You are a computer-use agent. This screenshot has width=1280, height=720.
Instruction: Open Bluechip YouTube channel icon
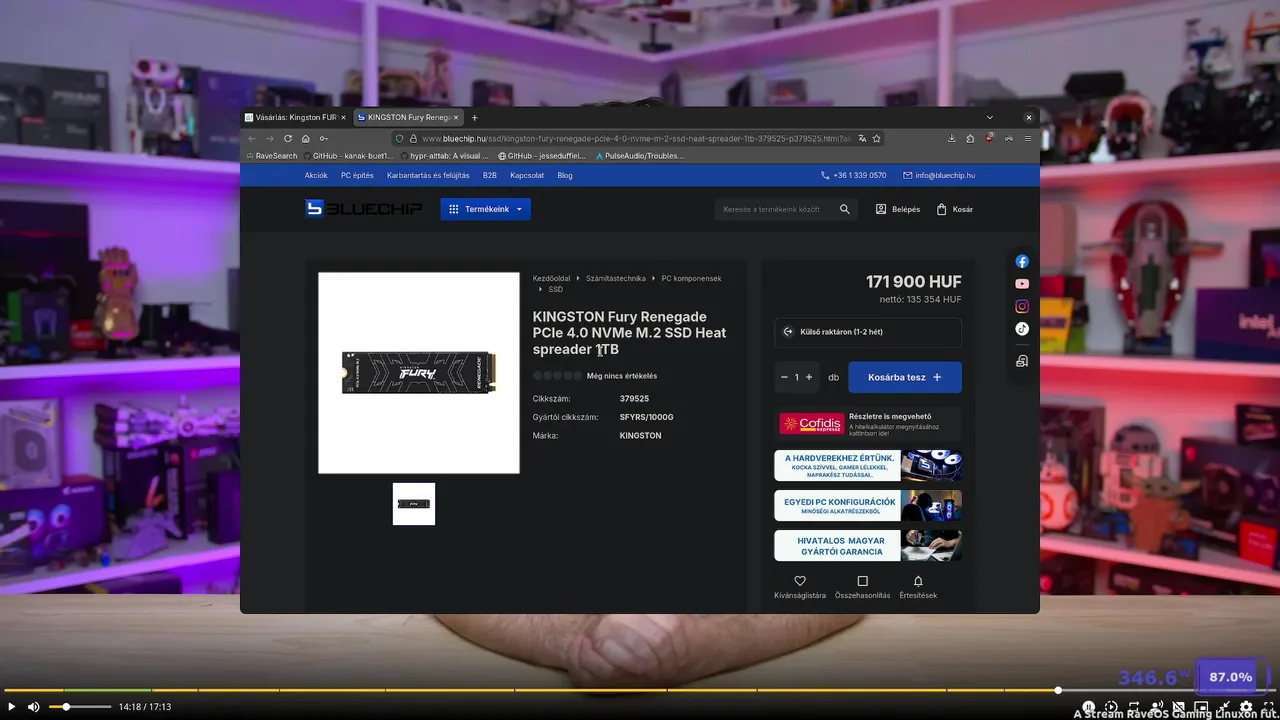[1022, 284]
